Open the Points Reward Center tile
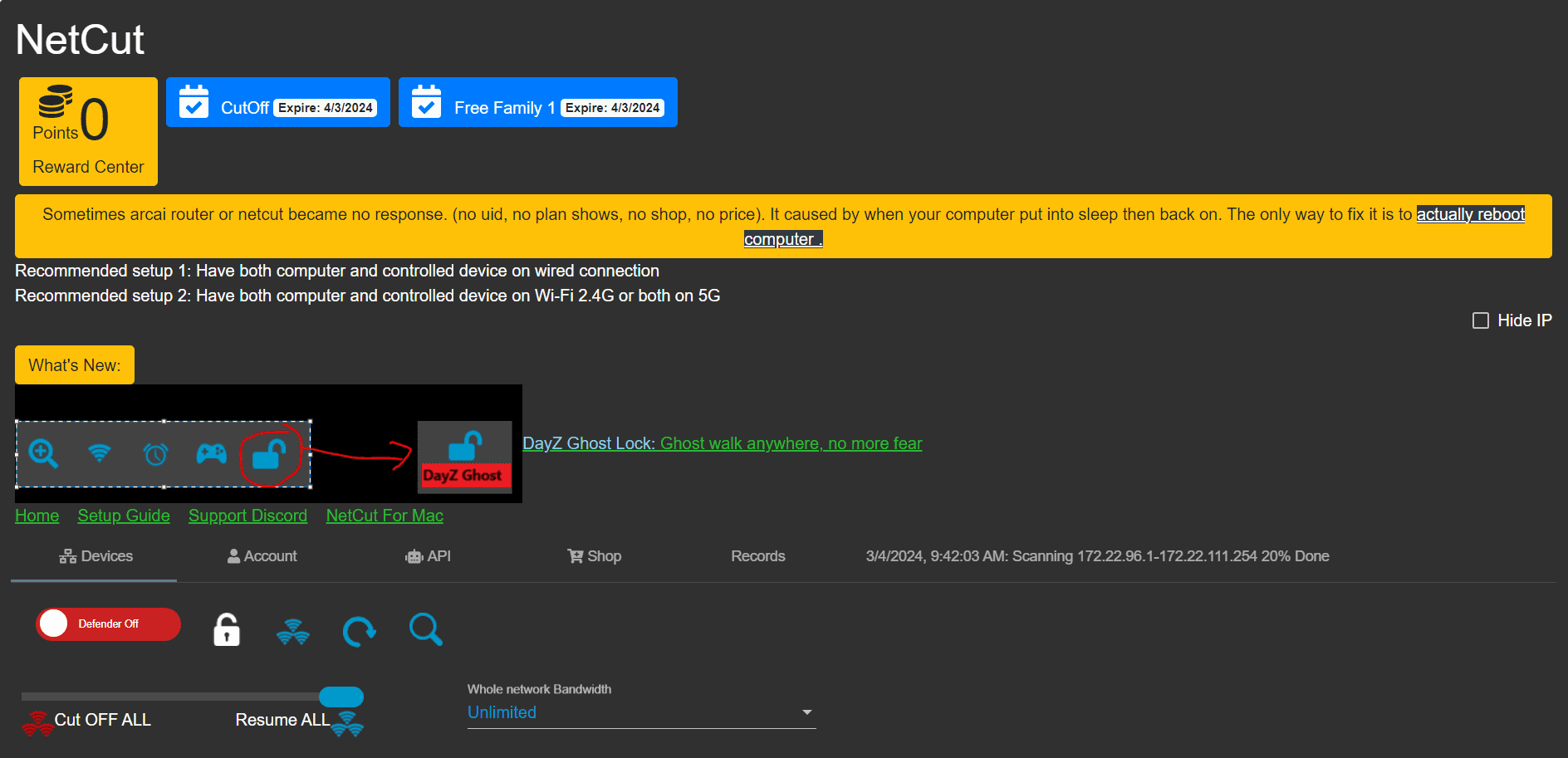This screenshot has height=758, width=1568. point(88,131)
